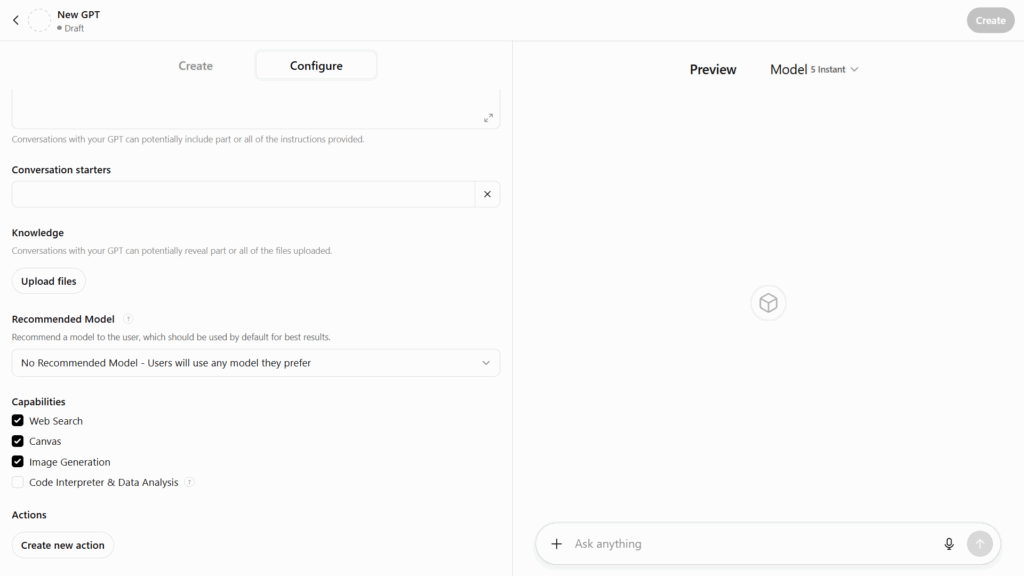
Task: Click the microphone dictation icon
Action: [949, 544]
